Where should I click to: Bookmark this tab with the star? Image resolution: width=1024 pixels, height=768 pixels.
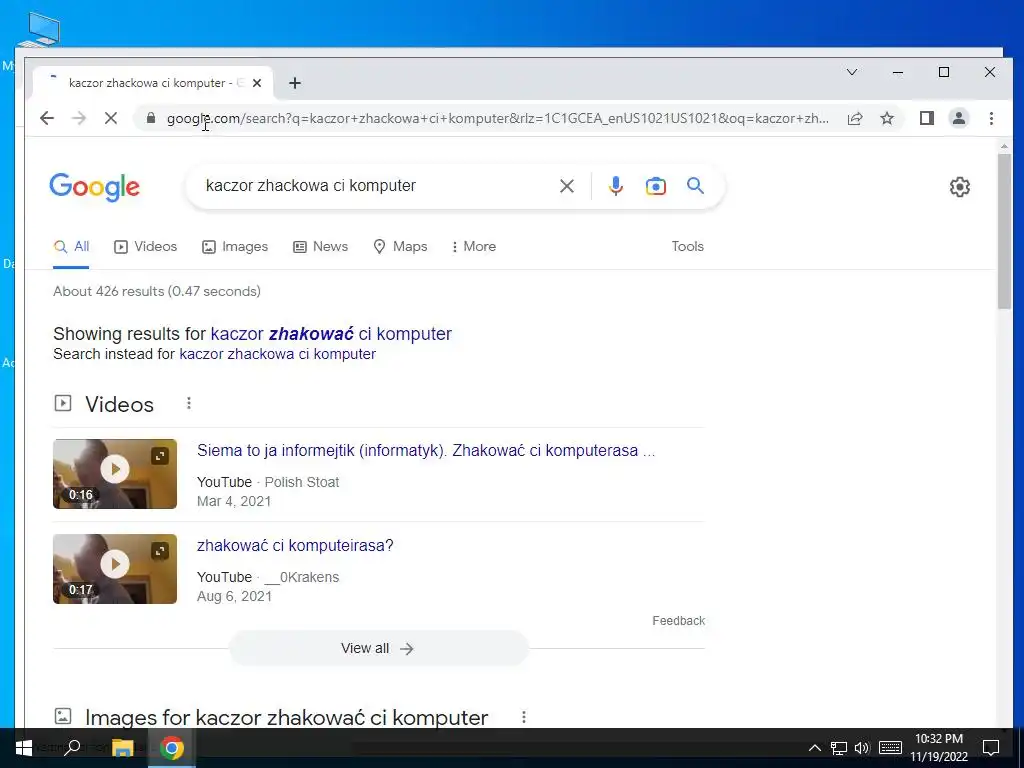(x=887, y=118)
